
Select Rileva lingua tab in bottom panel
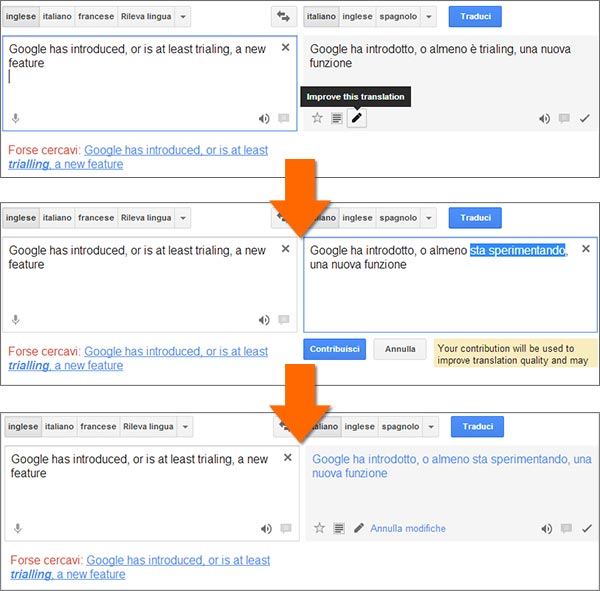point(148,427)
